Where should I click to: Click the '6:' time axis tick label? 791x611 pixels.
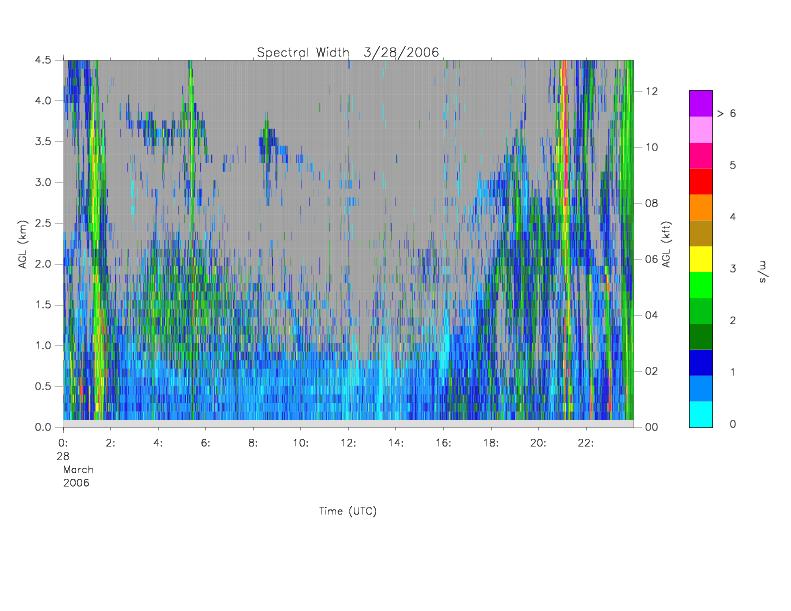tap(205, 443)
